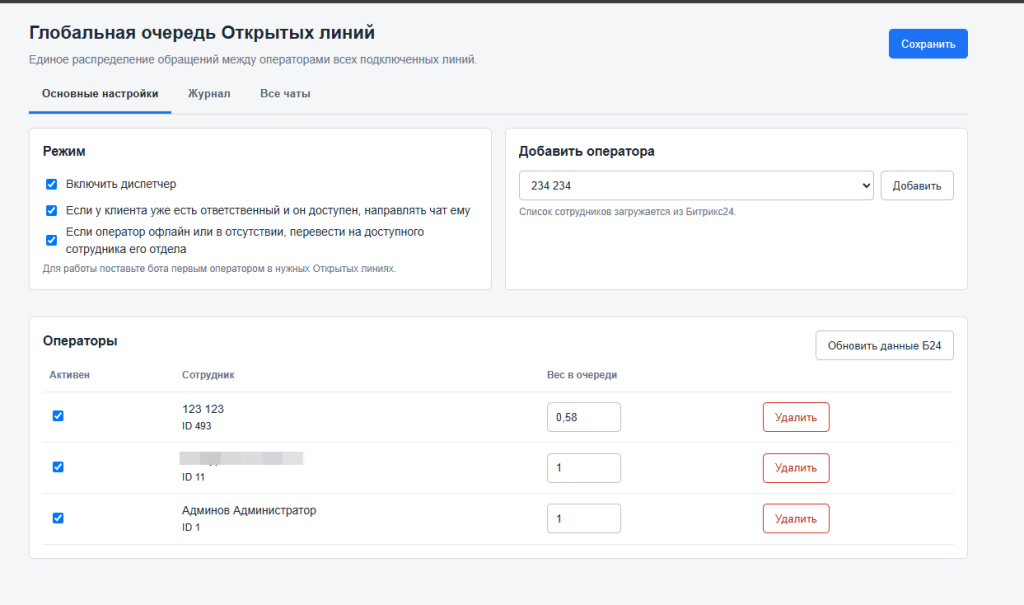Image resolution: width=1024 pixels, height=605 pixels.
Task: Toggle the offline operator transfer checkbox
Action: 52,240
